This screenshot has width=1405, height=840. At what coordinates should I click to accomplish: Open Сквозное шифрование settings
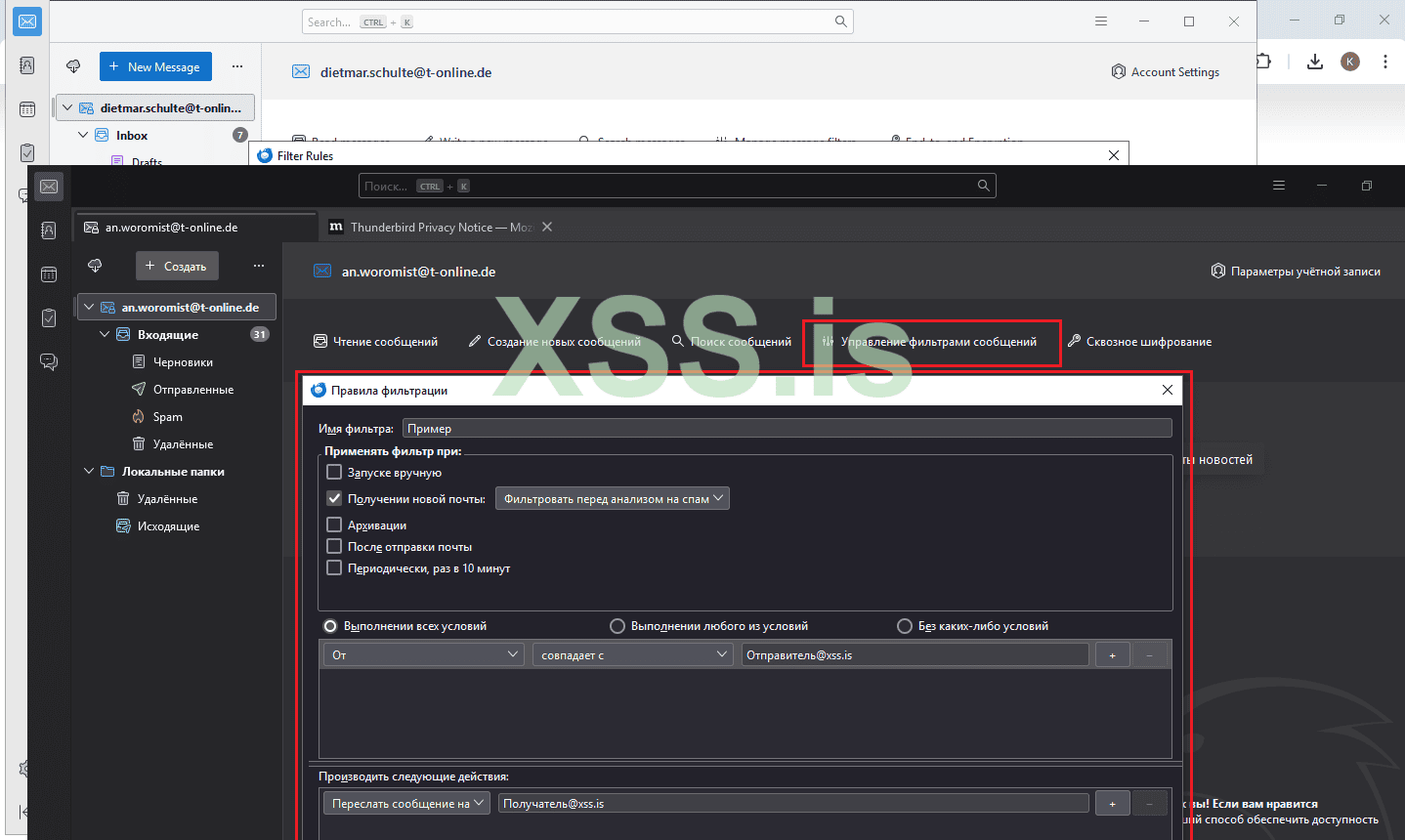(x=1139, y=341)
